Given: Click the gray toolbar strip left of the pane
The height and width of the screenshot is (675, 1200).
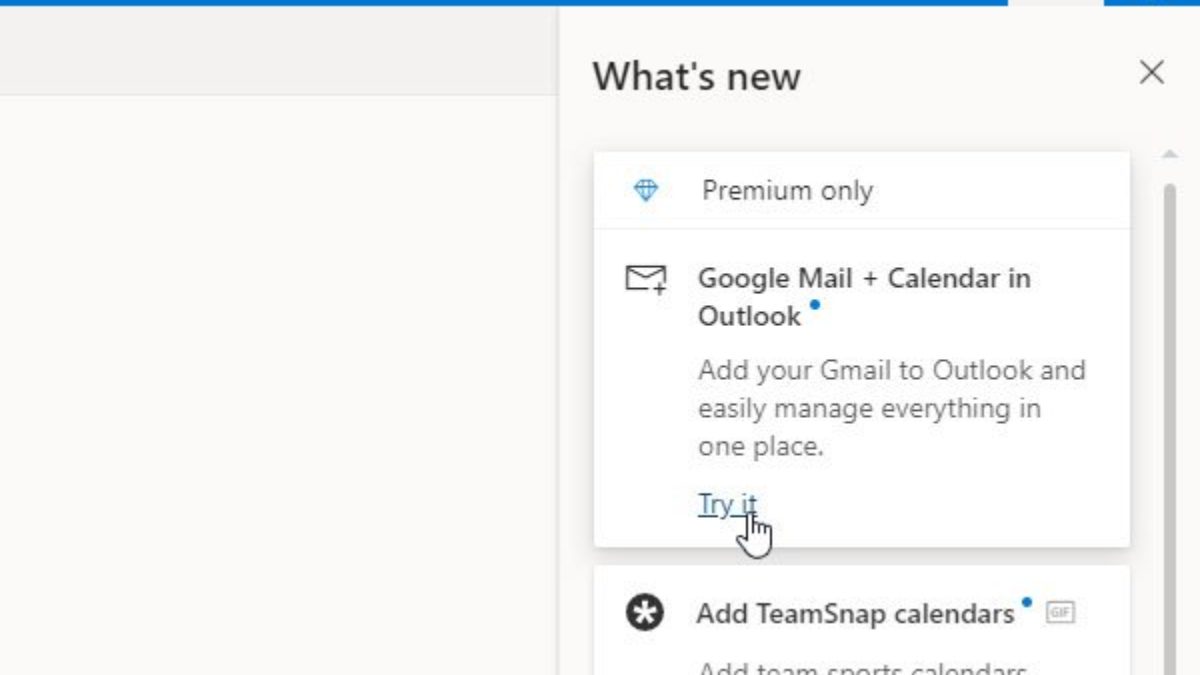Looking at the screenshot, I should (278, 50).
